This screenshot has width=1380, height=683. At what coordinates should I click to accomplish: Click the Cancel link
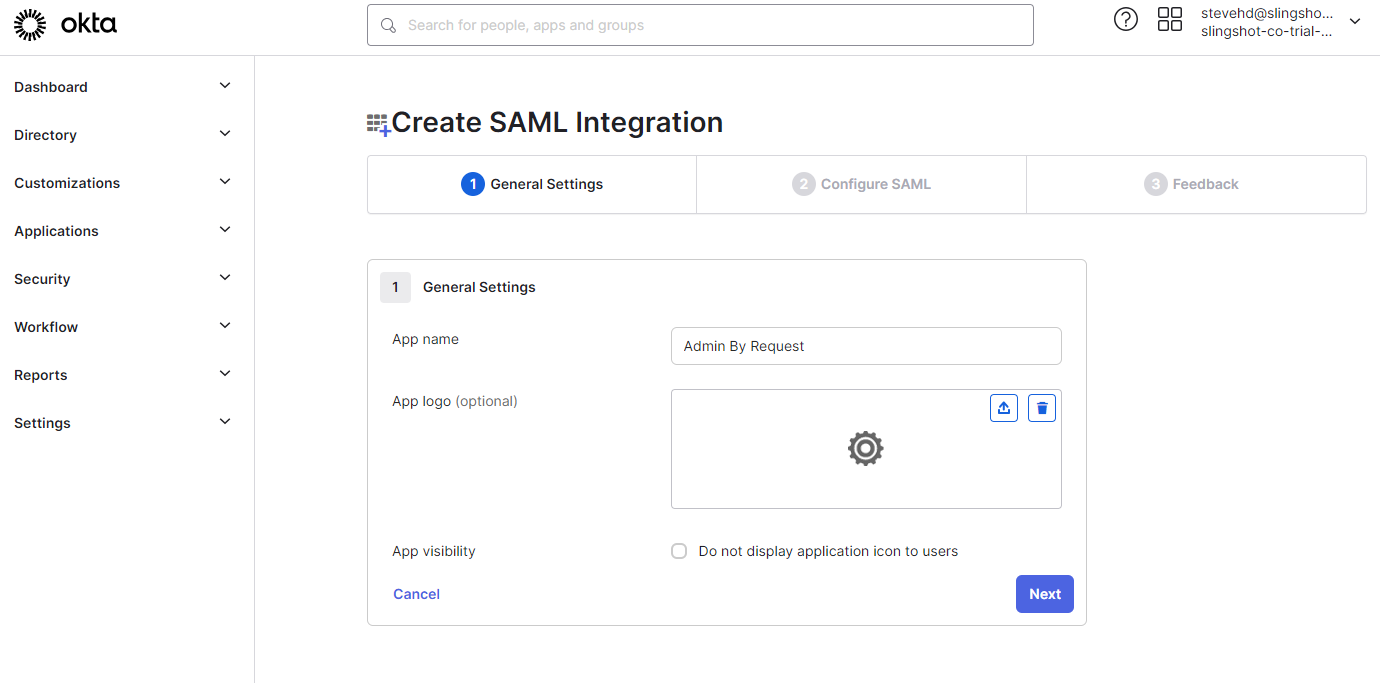click(x=416, y=594)
